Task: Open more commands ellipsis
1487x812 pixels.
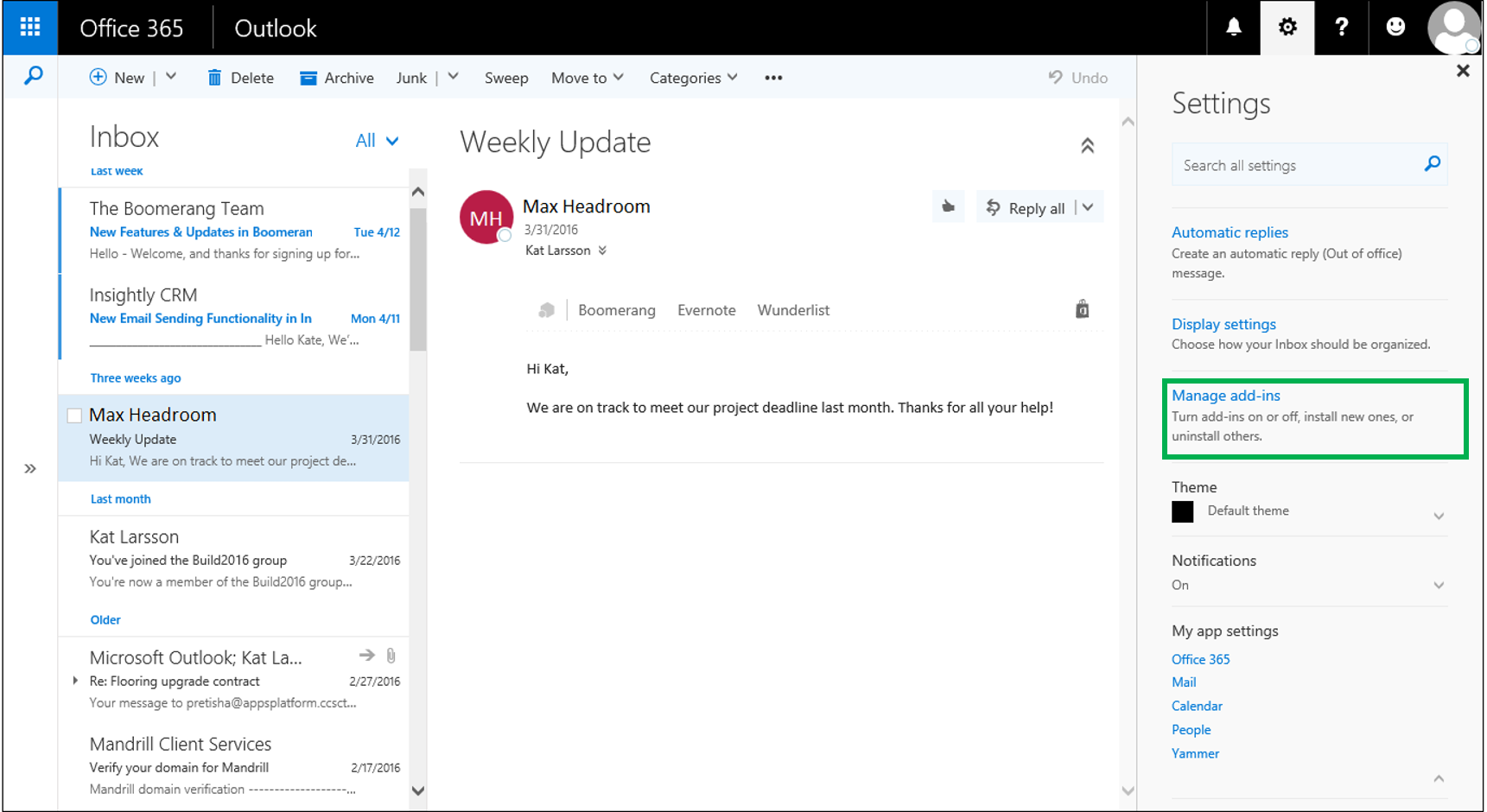Action: point(773,78)
